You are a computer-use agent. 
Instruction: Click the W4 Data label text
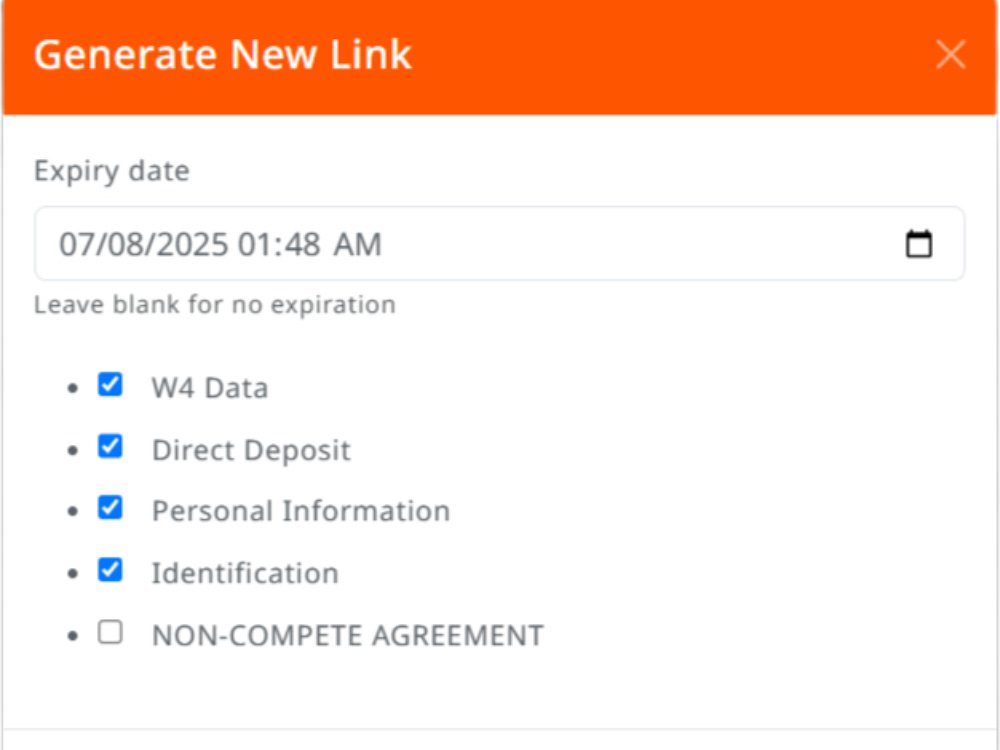tap(210, 388)
